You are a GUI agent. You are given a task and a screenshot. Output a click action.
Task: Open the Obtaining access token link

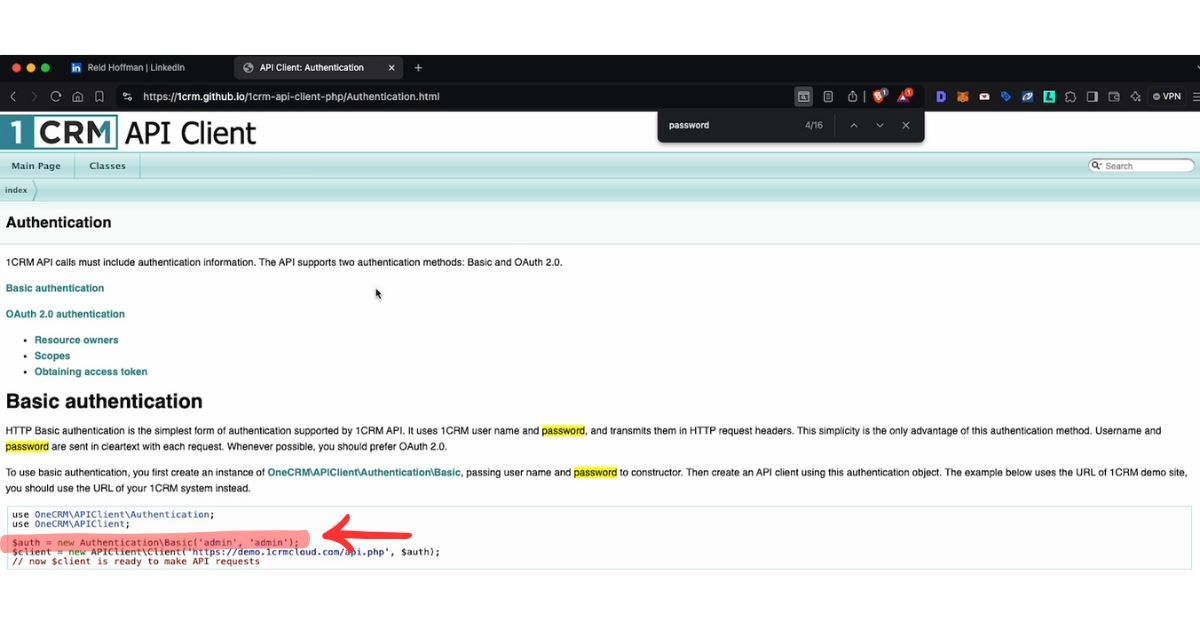91,372
